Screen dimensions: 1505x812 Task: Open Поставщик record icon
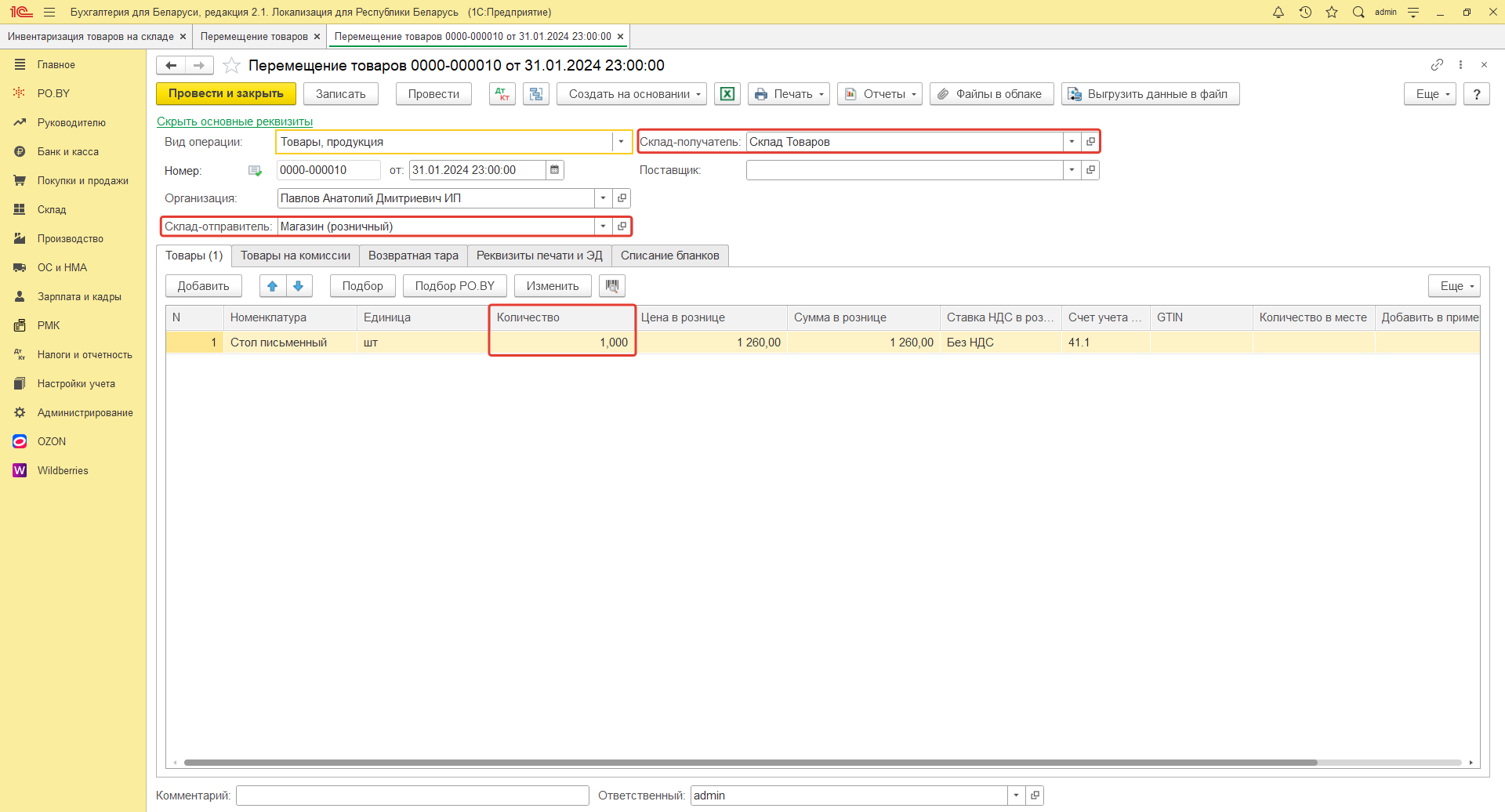1090,170
